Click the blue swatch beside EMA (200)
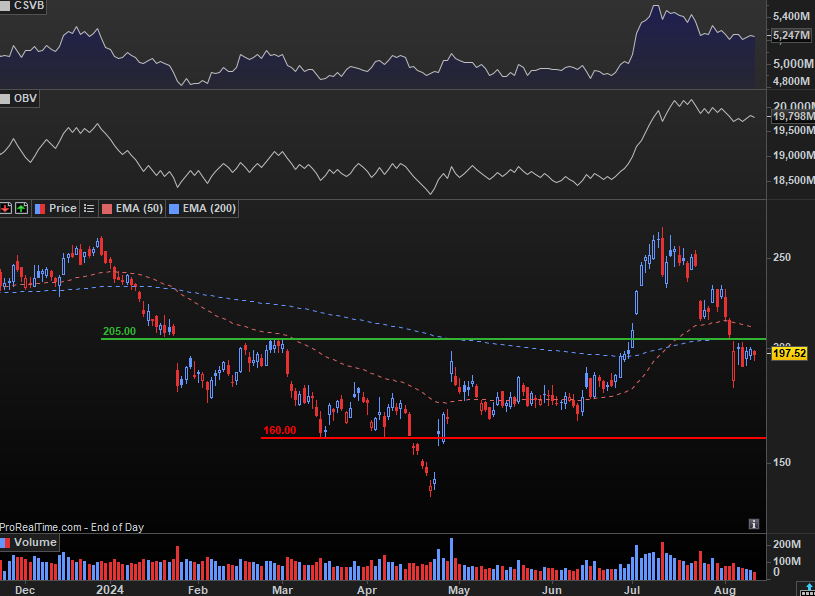The height and width of the screenshot is (596, 815). pos(174,208)
